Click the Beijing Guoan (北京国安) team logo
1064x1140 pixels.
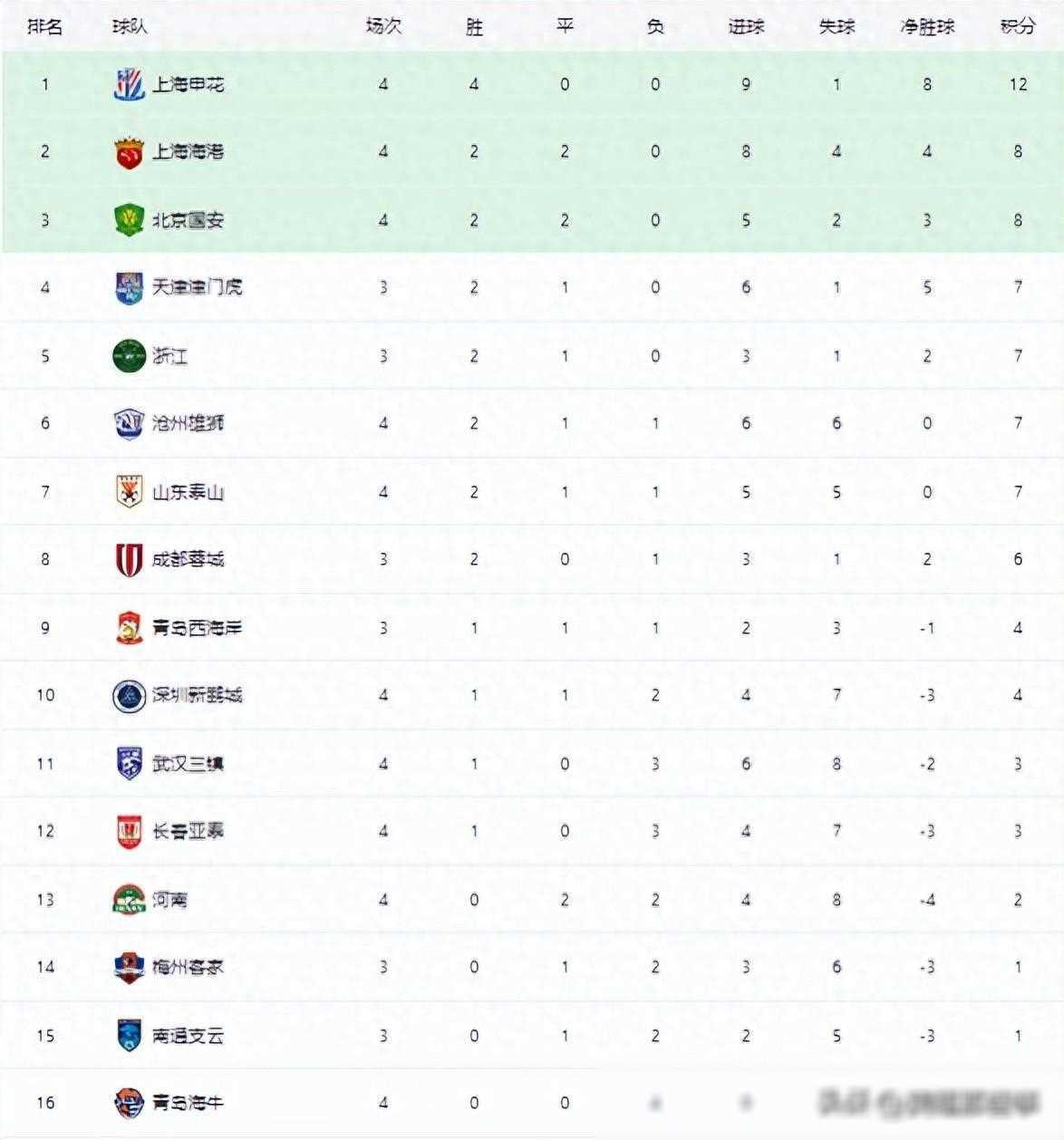[129, 220]
